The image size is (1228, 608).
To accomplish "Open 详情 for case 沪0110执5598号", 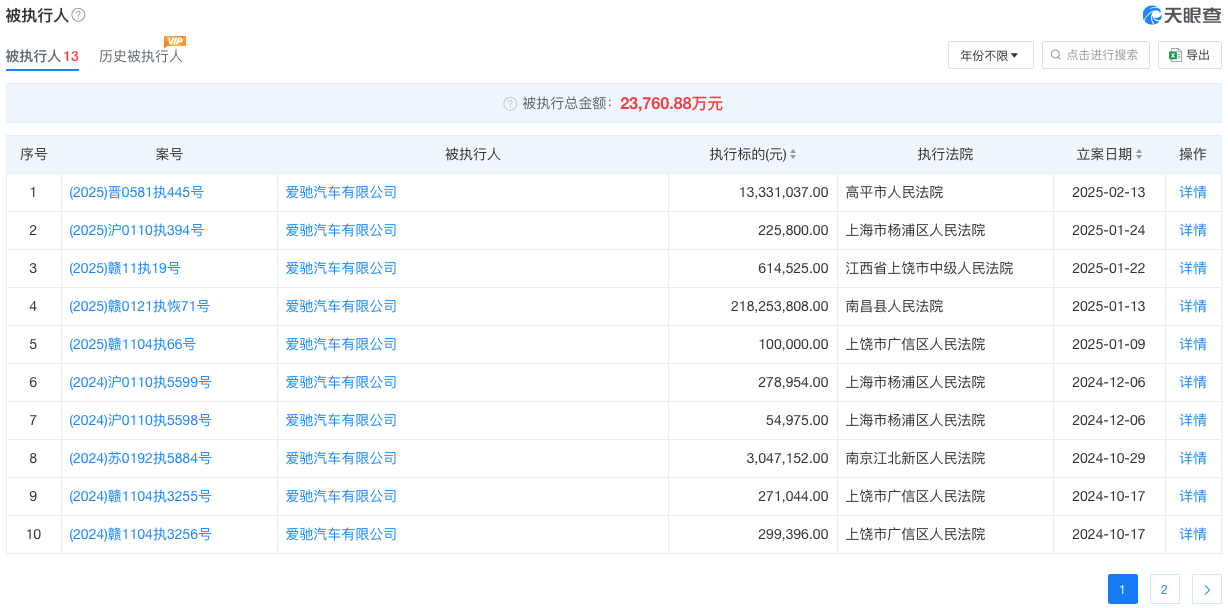I will (x=1193, y=420).
